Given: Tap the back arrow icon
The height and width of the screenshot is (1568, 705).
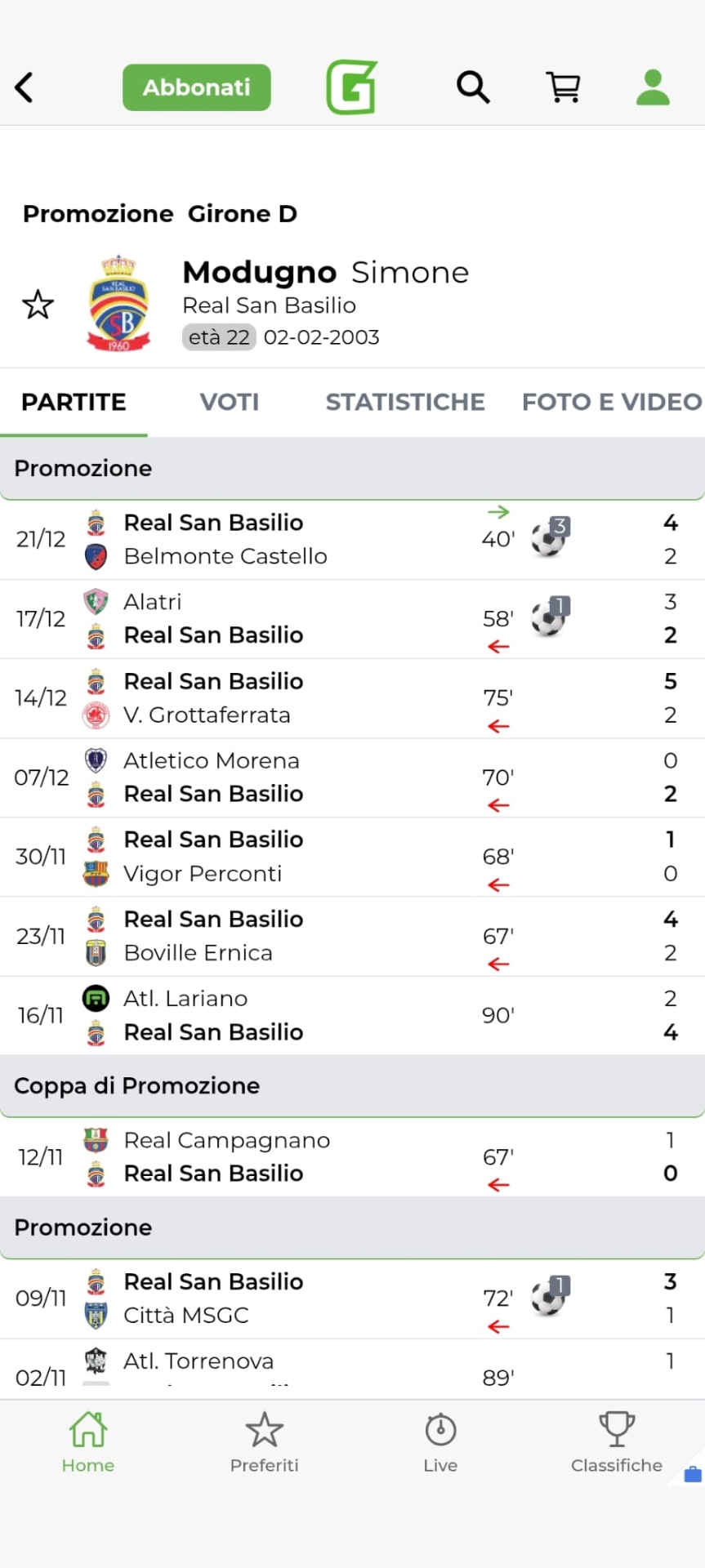Looking at the screenshot, I should [25, 87].
